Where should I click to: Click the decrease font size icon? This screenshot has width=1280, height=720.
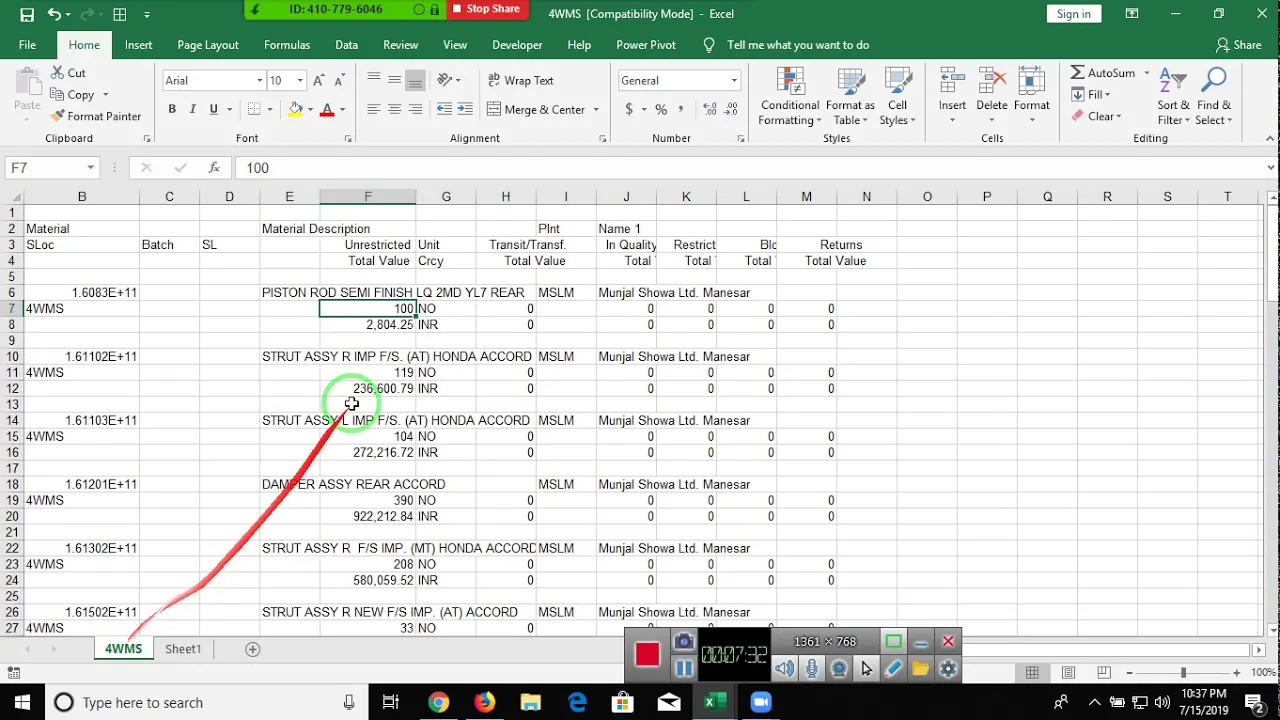340,80
